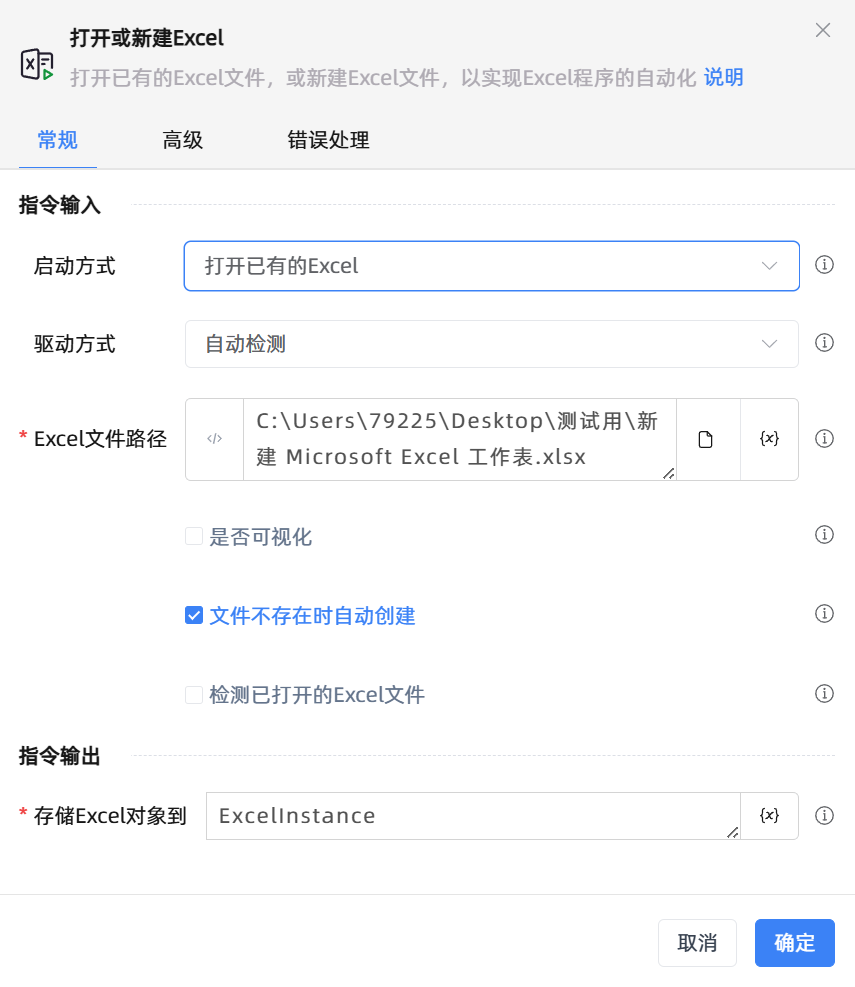Uncheck 文件不存在时自动创建
The width and height of the screenshot is (855, 987).
point(194,614)
